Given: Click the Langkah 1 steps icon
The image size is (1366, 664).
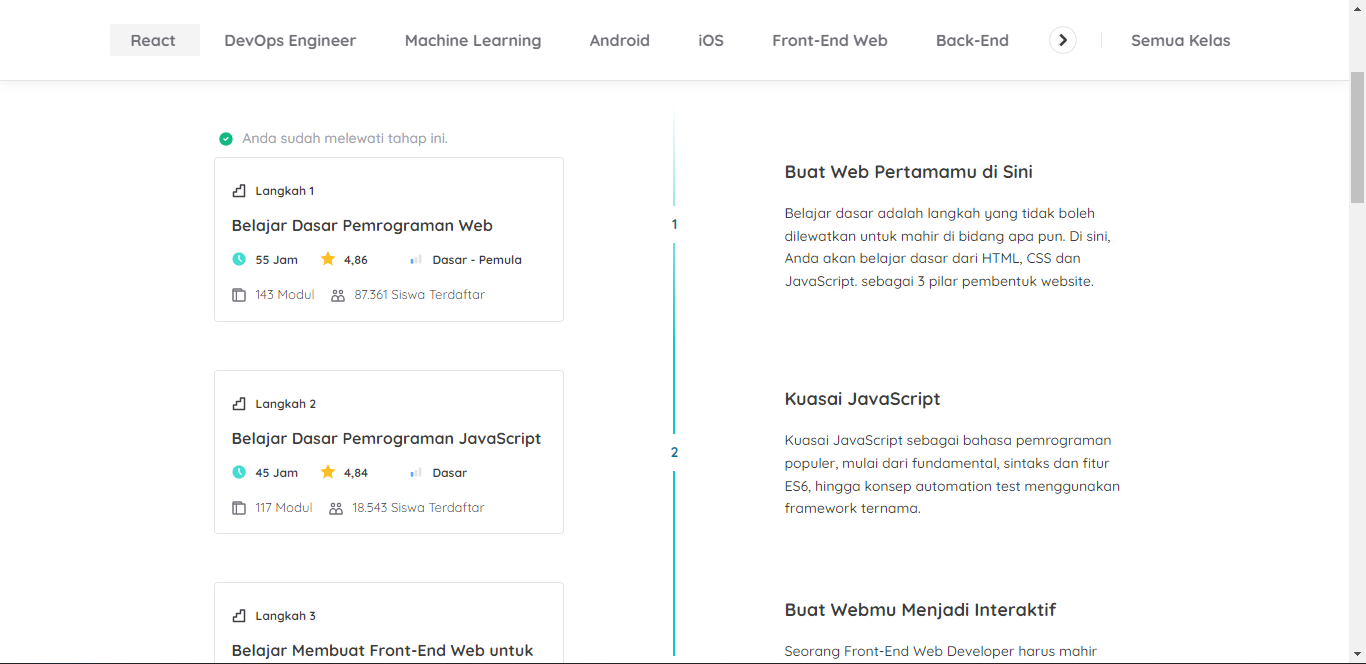Looking at the screenshot, I should coord(239,191).
